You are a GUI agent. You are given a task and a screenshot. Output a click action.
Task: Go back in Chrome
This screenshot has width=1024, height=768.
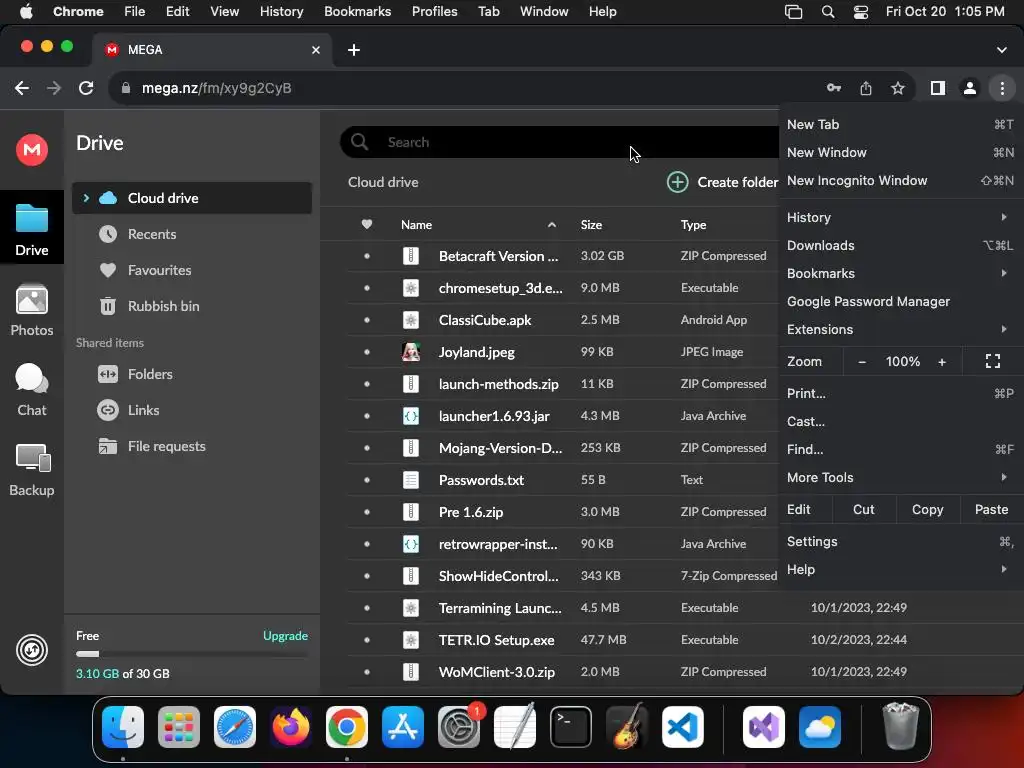22,88
